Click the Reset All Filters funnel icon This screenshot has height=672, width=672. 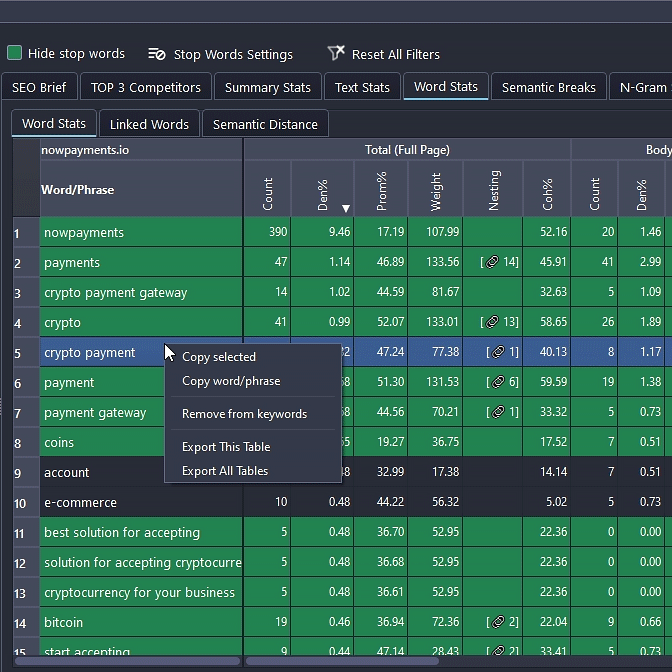point(336,53)
